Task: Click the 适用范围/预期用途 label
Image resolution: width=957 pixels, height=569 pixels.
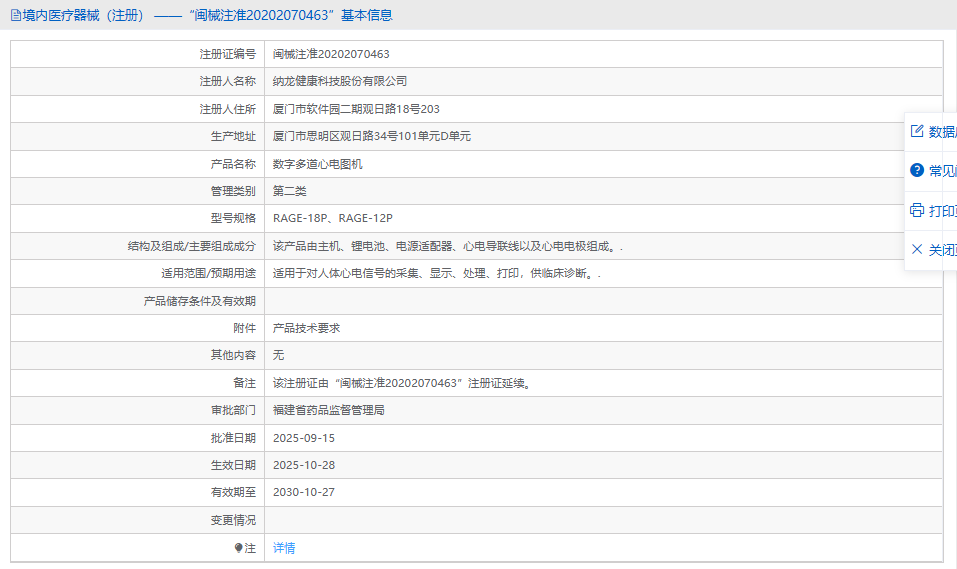Action: point(209,273)
